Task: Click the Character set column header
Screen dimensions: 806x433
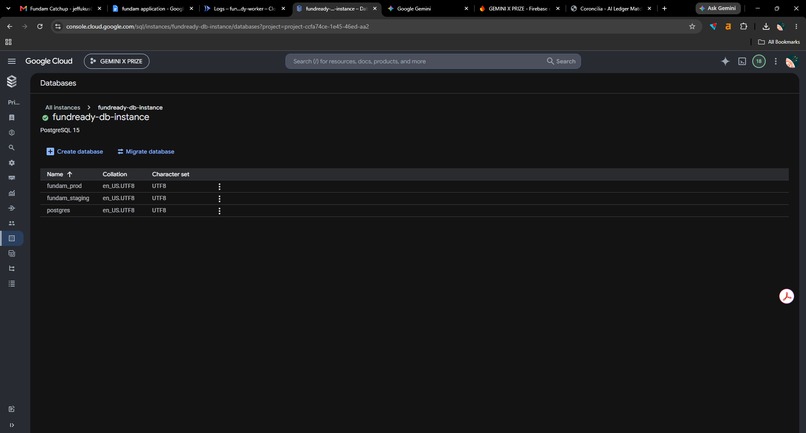Action: pyautogui.click(x=171, y=174)
